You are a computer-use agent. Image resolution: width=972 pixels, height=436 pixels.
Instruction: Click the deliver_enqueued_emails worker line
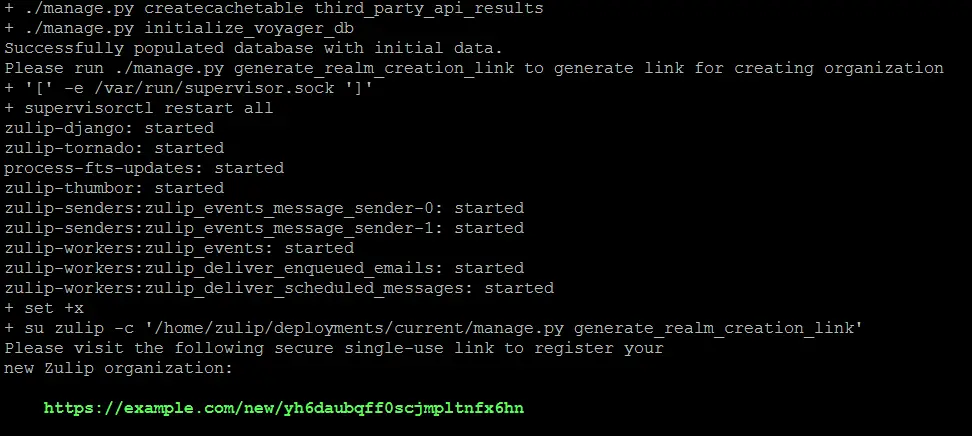click(x=264, y=268)
